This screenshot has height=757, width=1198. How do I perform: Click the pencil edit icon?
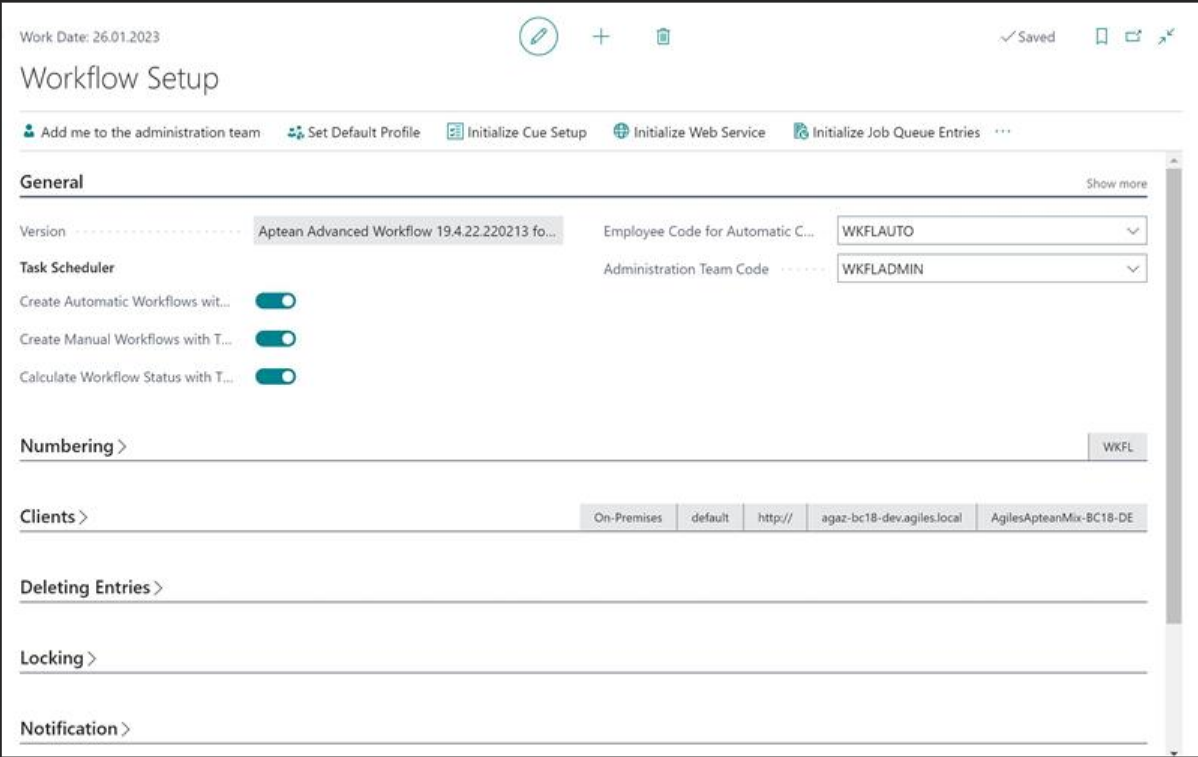538,37
